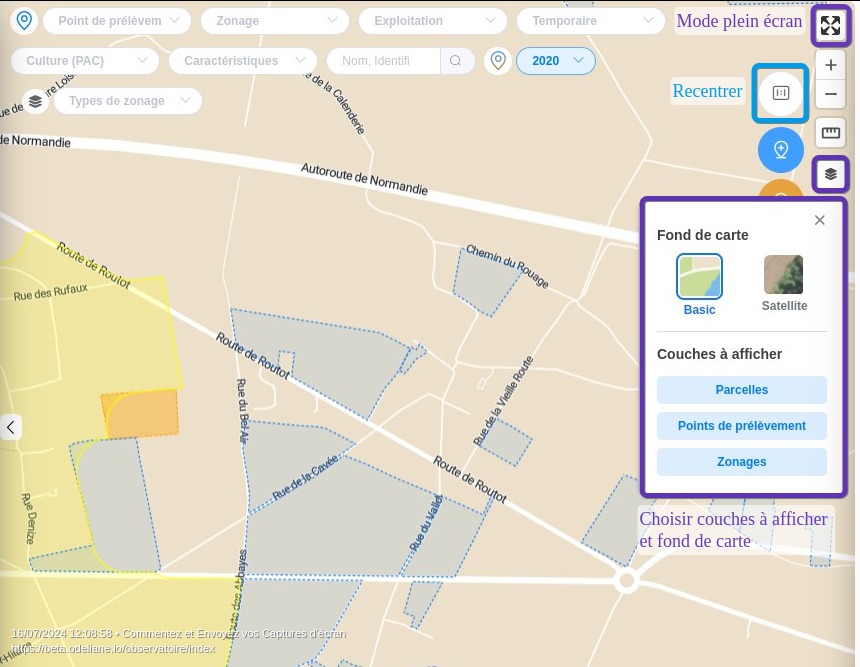The width and height of the screenshot is (860, 667).
Task: Toggle the Zonages layer display
Action: coord(742,462)
